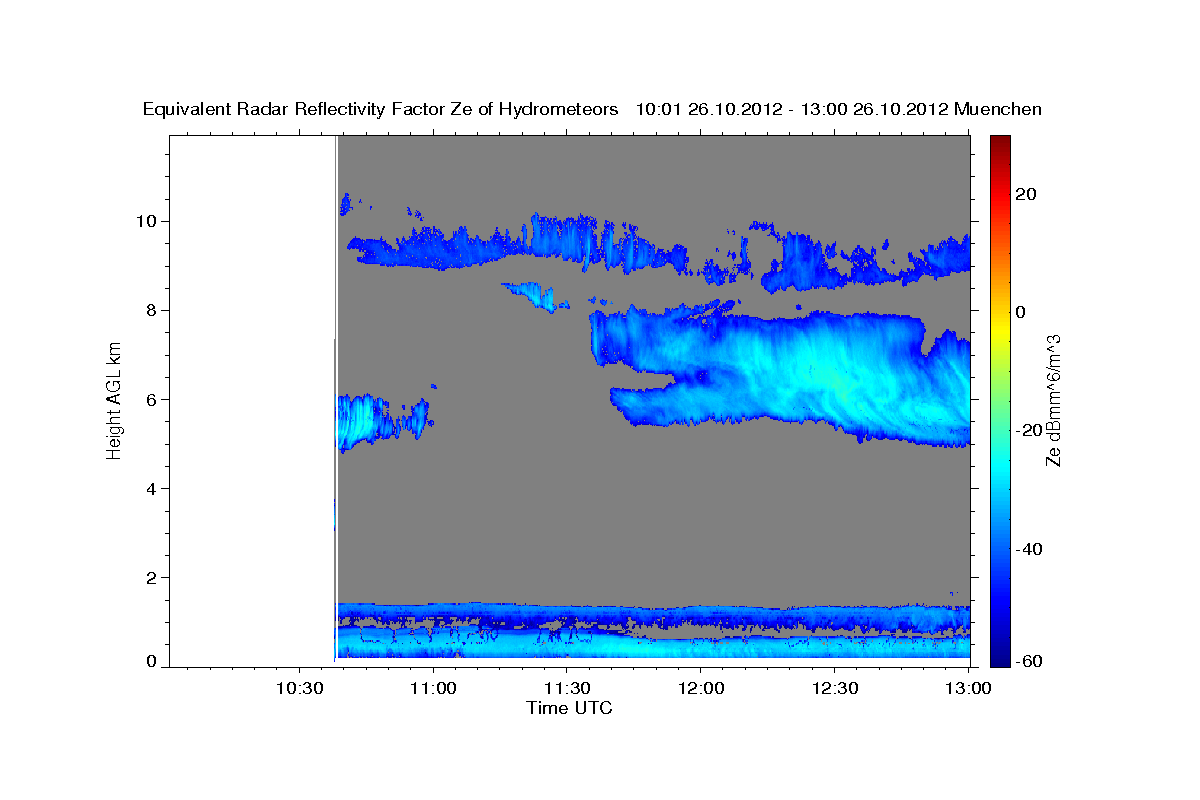The width and height of the screenshot is (1200, 800).
Task: Click the height axis label 10
Action: (x=148, y=221)
